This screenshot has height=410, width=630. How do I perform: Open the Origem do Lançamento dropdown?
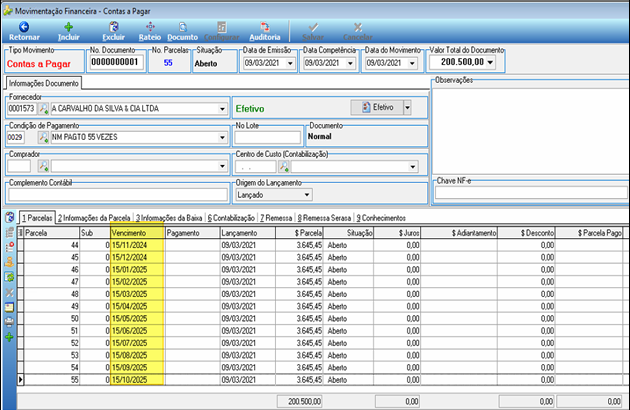(x=307, y=195)
